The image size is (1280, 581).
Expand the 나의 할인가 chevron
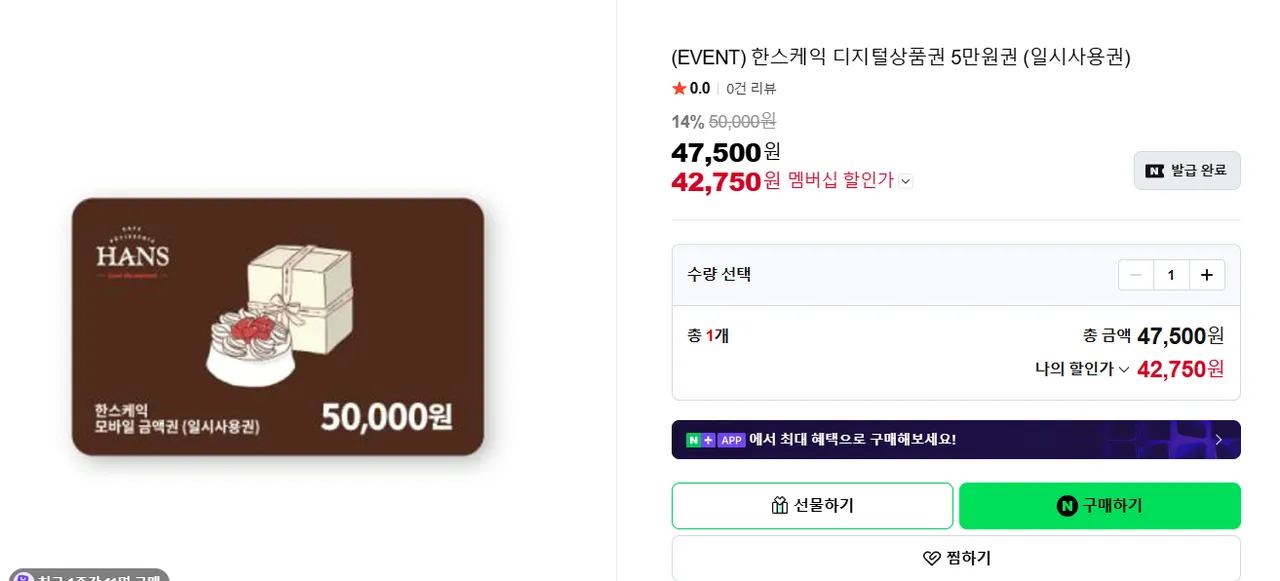[x=1123, y=370]
